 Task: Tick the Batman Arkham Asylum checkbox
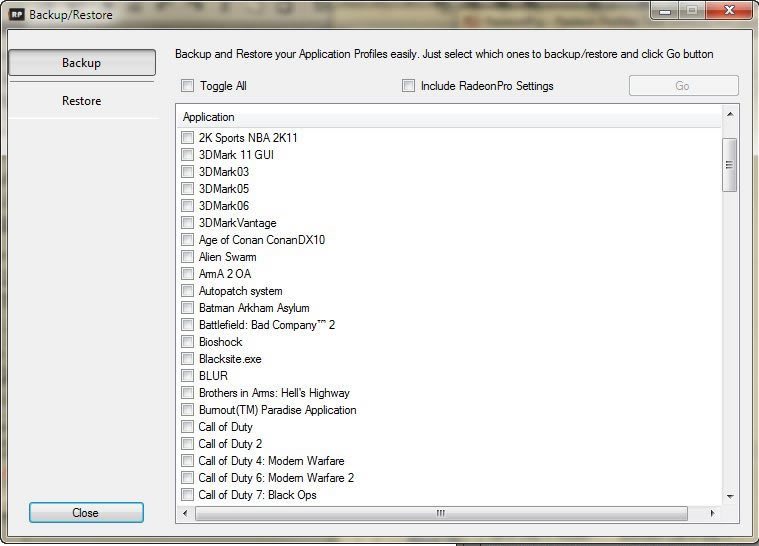pos(187,307)
